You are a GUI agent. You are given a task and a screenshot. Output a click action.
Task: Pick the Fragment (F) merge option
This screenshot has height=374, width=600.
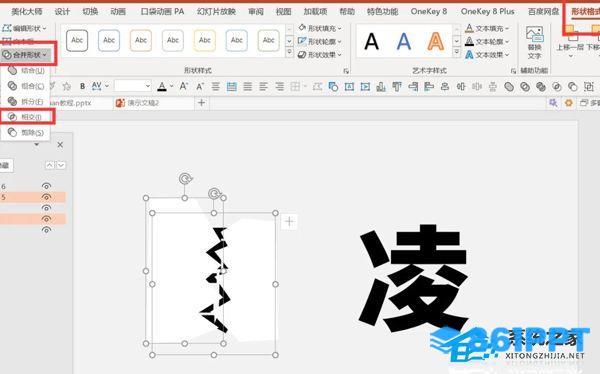coord(26,101)
